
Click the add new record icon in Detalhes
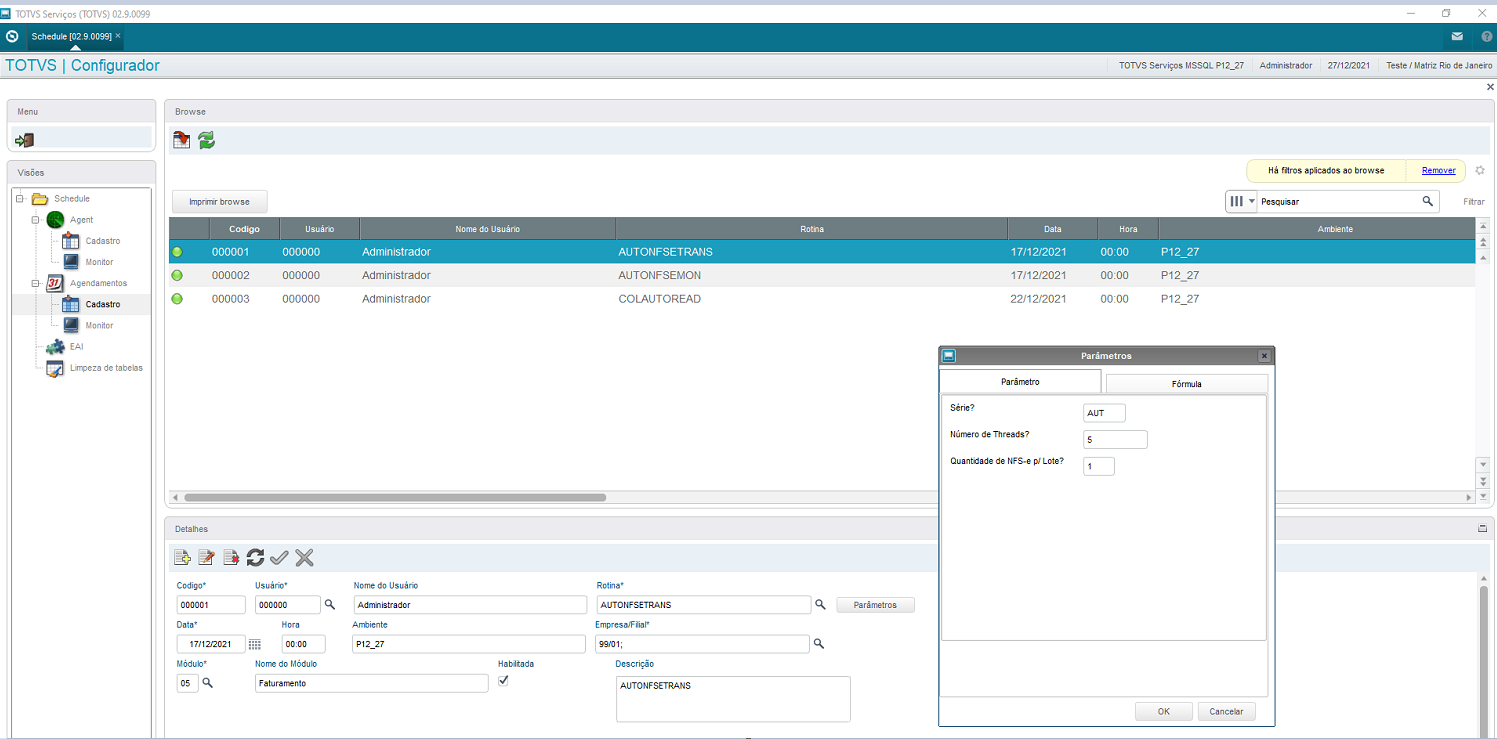point(182,558)
